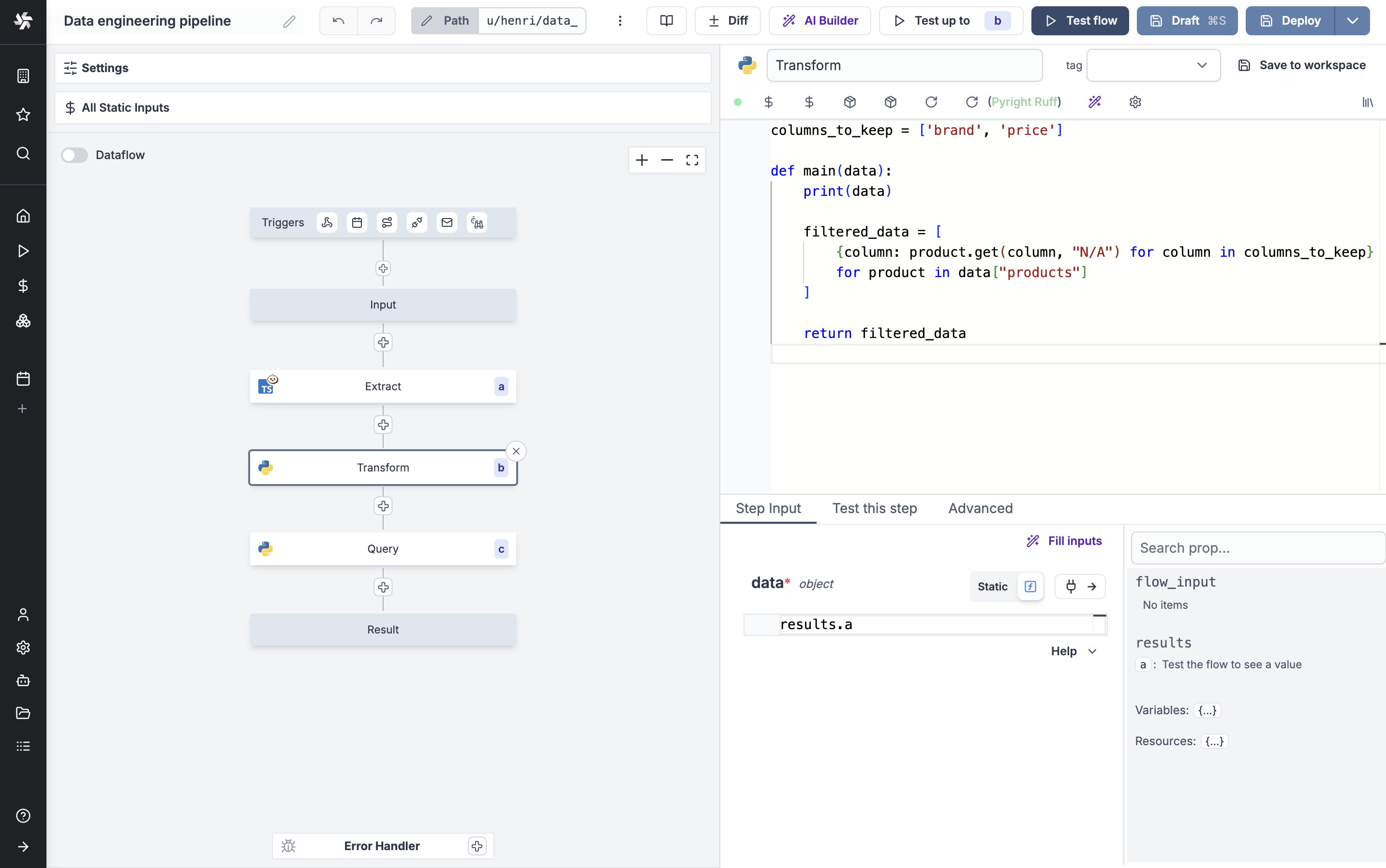
Task: Click the AI Builder toolbar button
Action: 819,20
